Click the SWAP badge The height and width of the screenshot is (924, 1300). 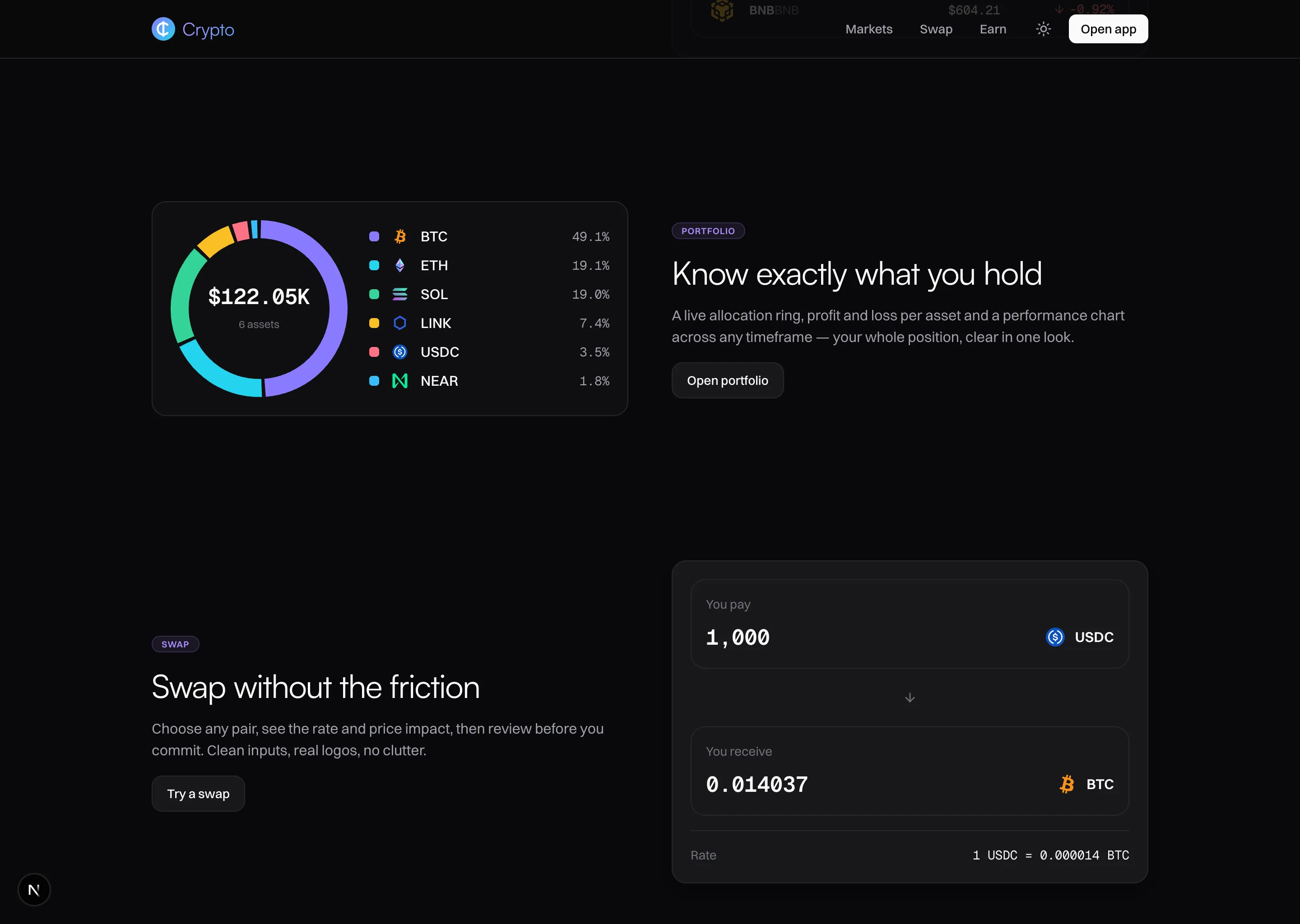[175, 644]
